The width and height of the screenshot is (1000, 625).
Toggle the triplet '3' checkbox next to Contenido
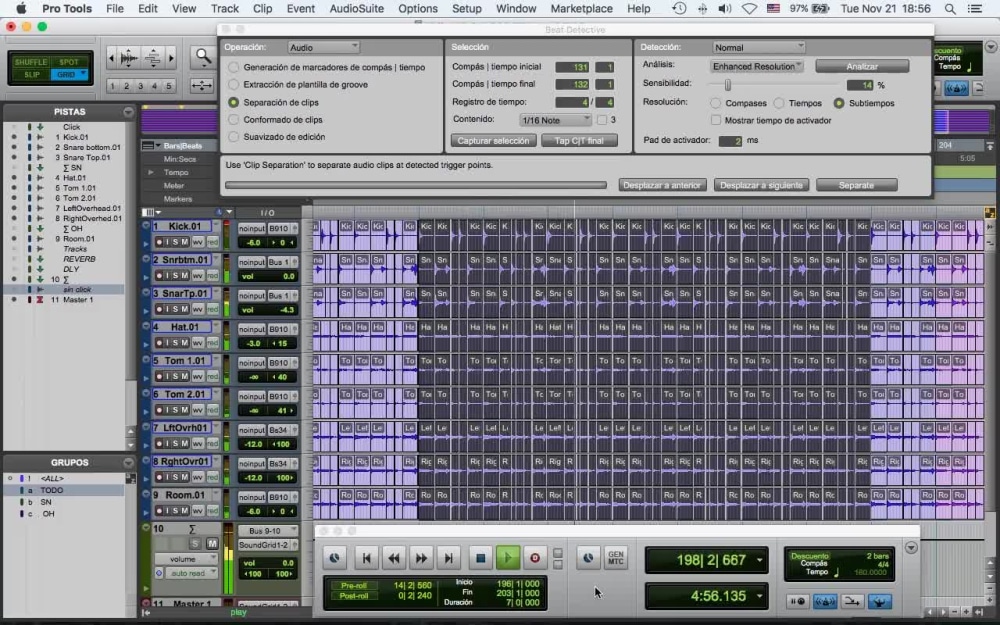pos(602,119)
